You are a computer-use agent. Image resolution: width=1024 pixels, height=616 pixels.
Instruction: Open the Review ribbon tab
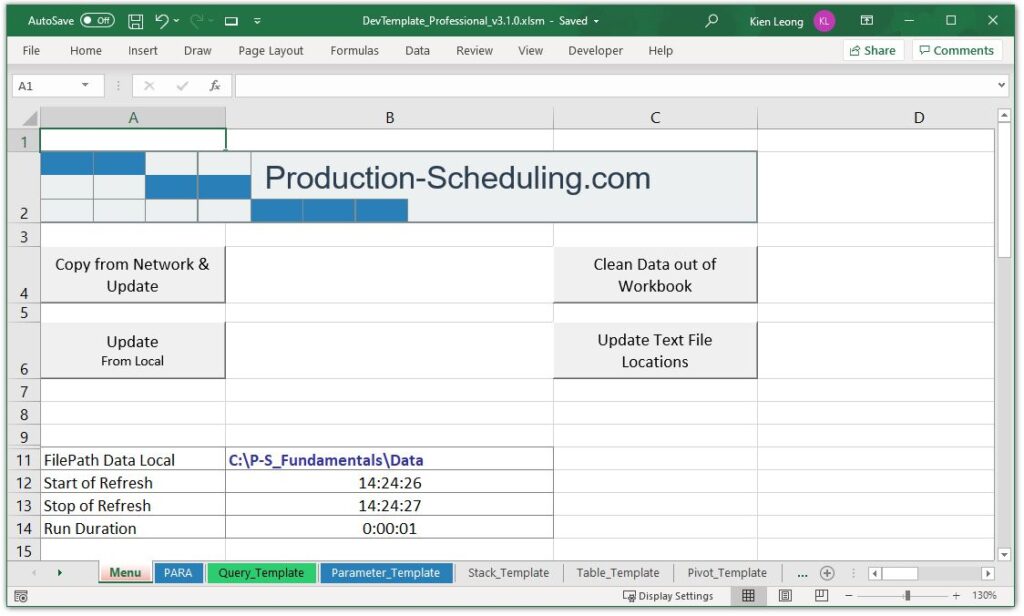coord(474,50)
